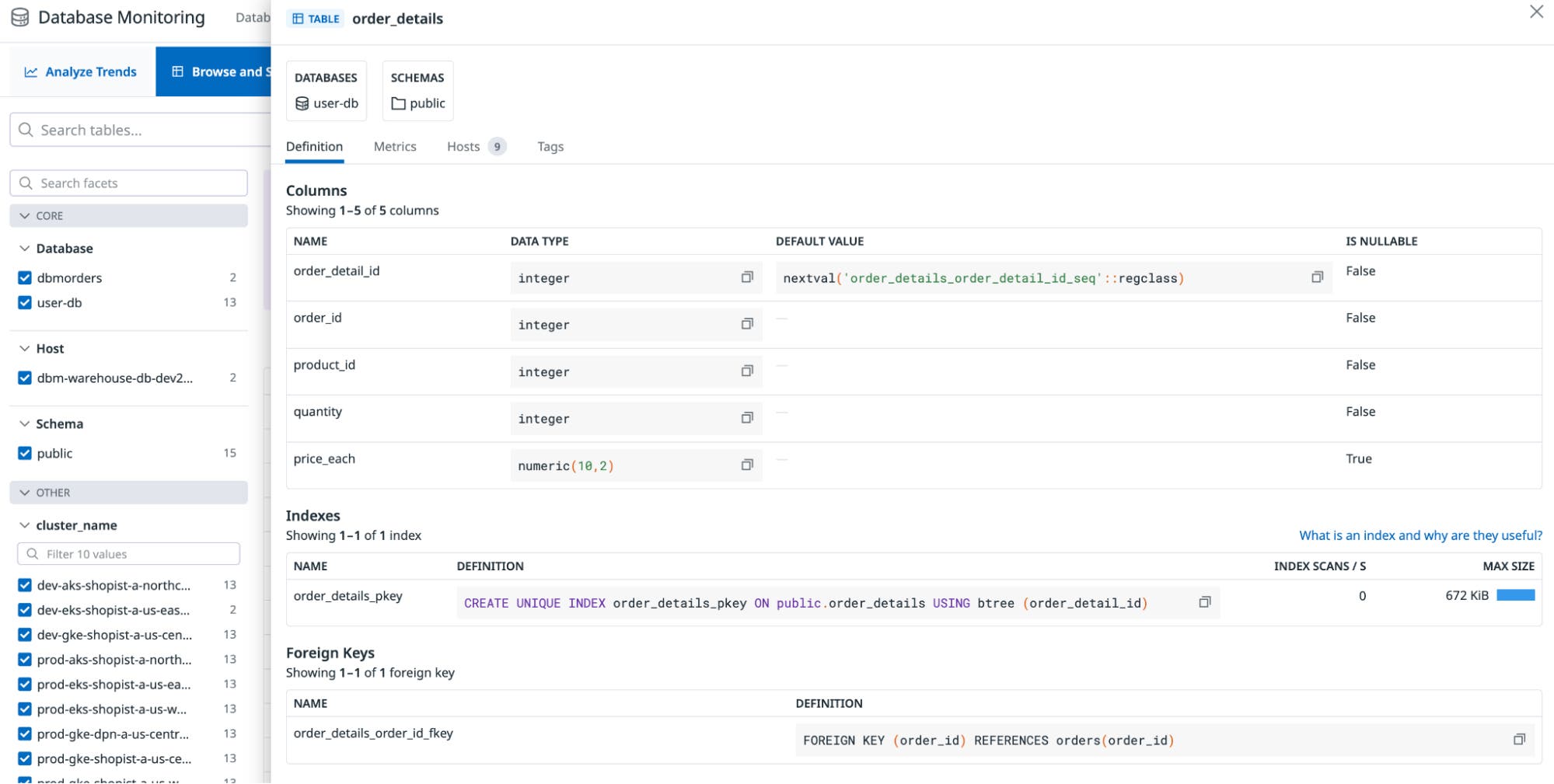The height and width of the screenshot is (784, 1554).
Task: Copy the order_details_pkey index definition
Action: 1204,601
